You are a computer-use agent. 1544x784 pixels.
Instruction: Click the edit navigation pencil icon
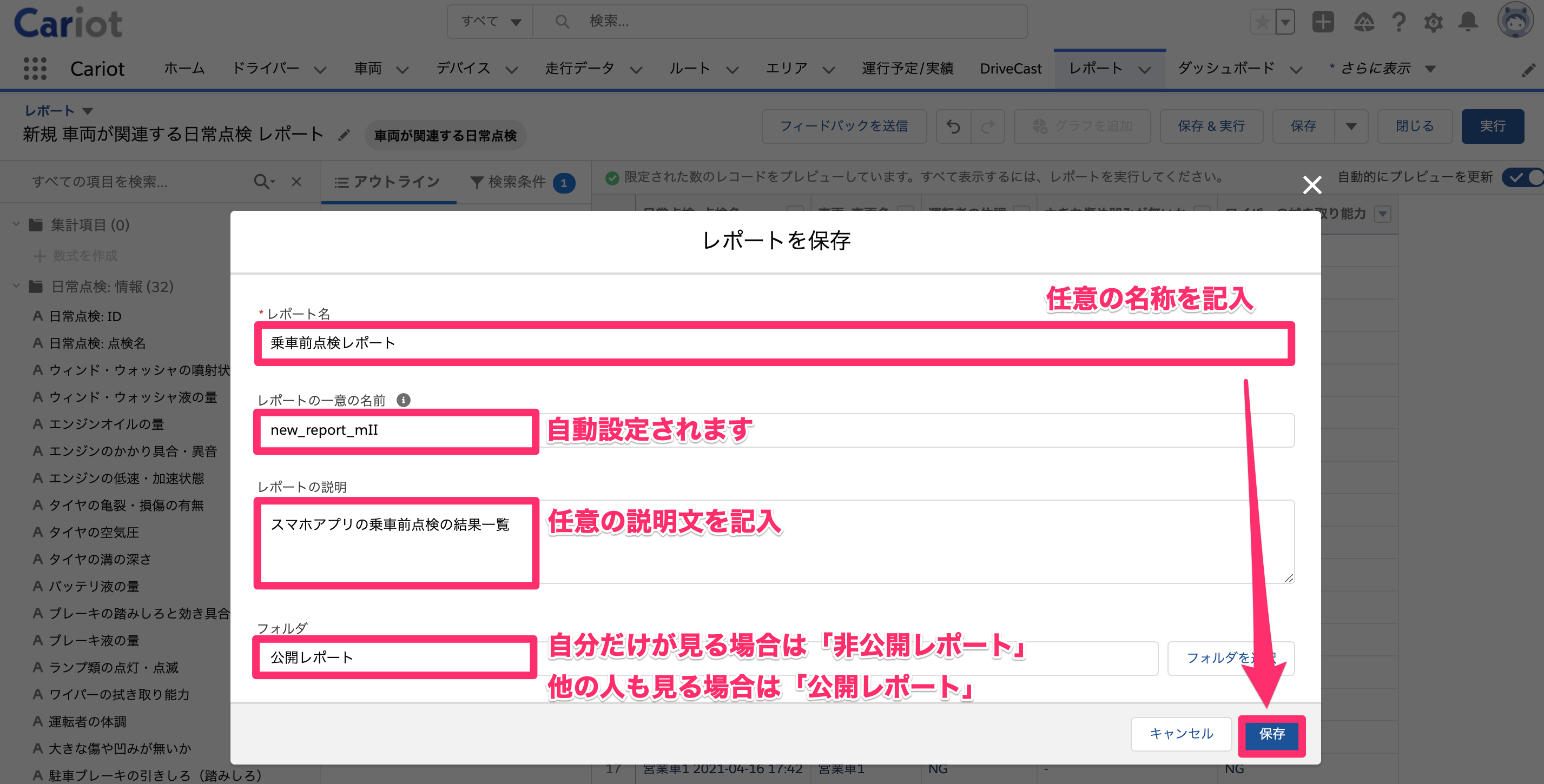click(x=1528, y=70)
